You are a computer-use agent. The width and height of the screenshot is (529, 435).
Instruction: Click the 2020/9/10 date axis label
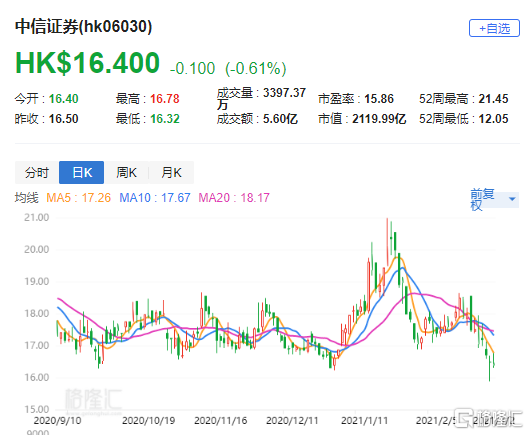57,420
